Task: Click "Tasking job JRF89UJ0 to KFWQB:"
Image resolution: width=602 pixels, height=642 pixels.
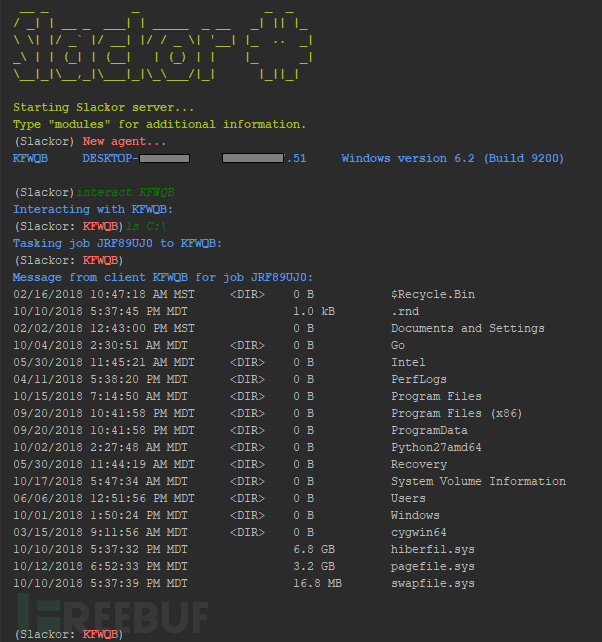Action: 117,244
